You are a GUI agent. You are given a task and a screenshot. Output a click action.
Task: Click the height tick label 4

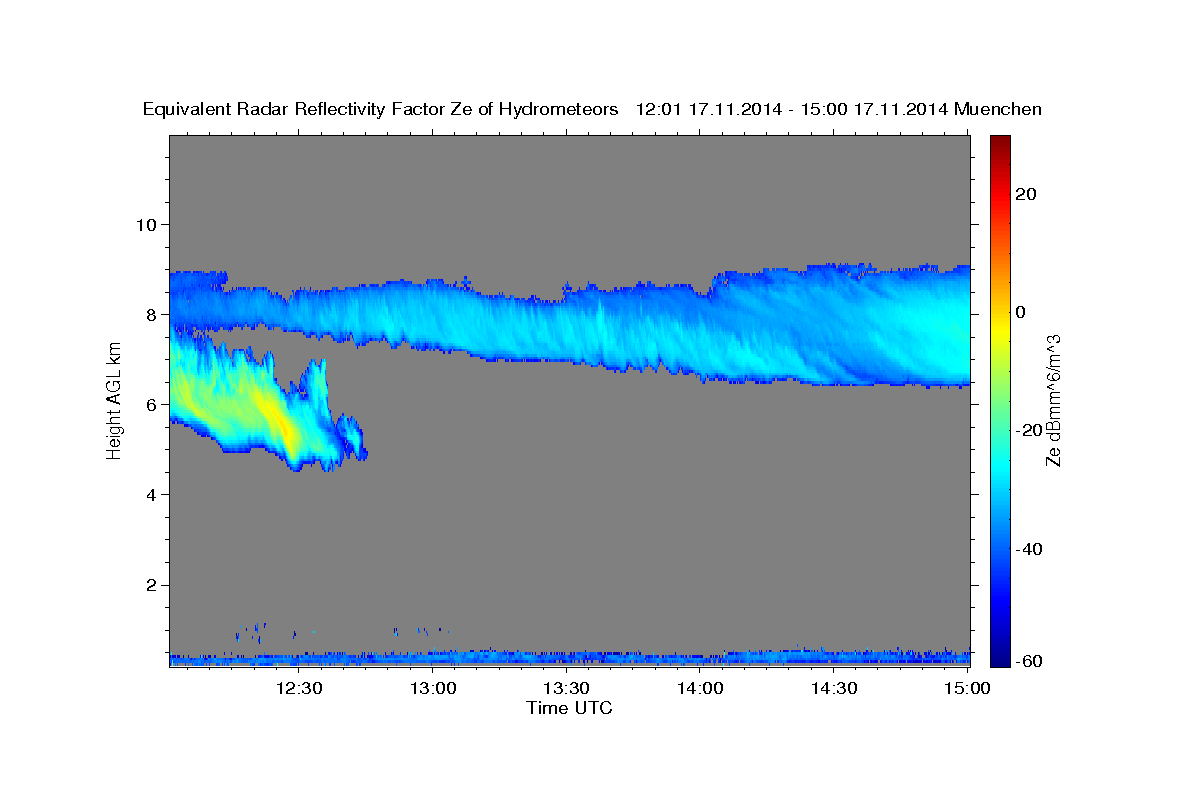(x=153, y=495)
